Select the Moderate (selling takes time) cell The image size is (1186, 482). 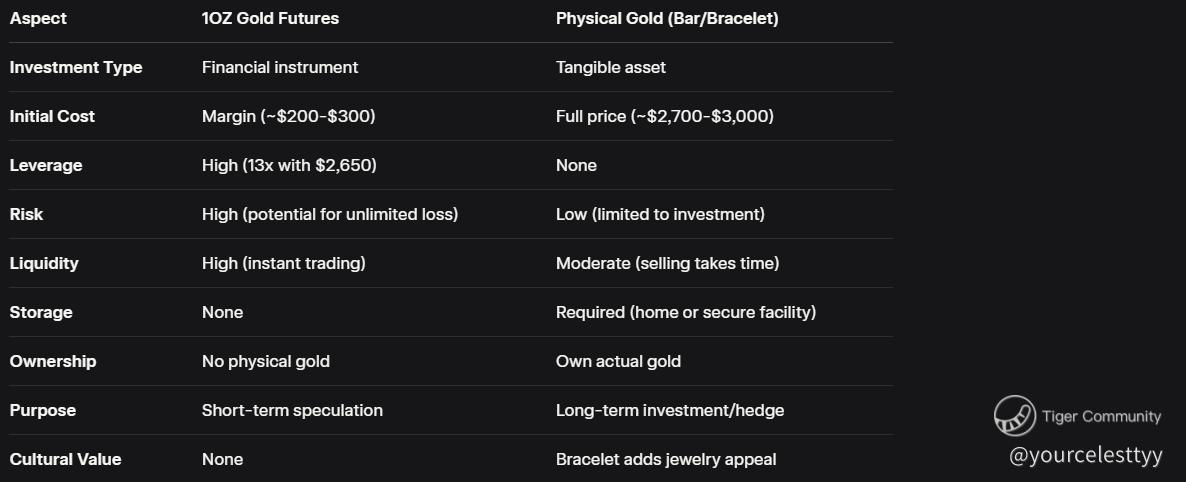(x=667, y=263)
